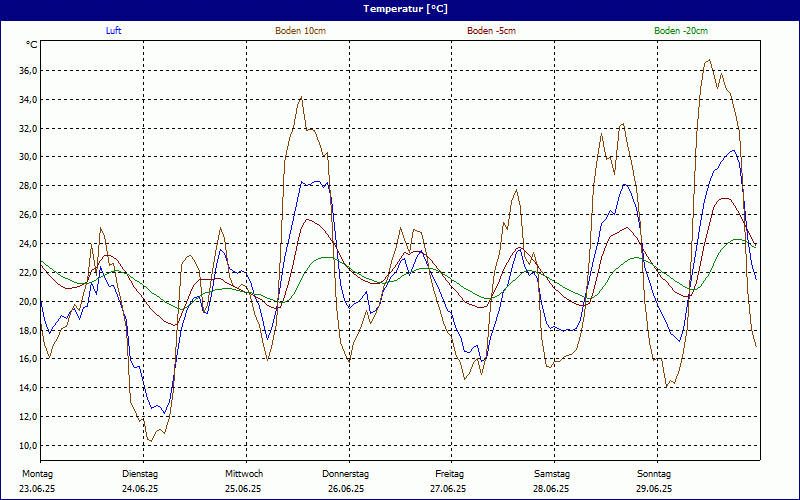Click the '18,0' y-axis value
Viewport: 800px width, 500px height.
point(29,330)
